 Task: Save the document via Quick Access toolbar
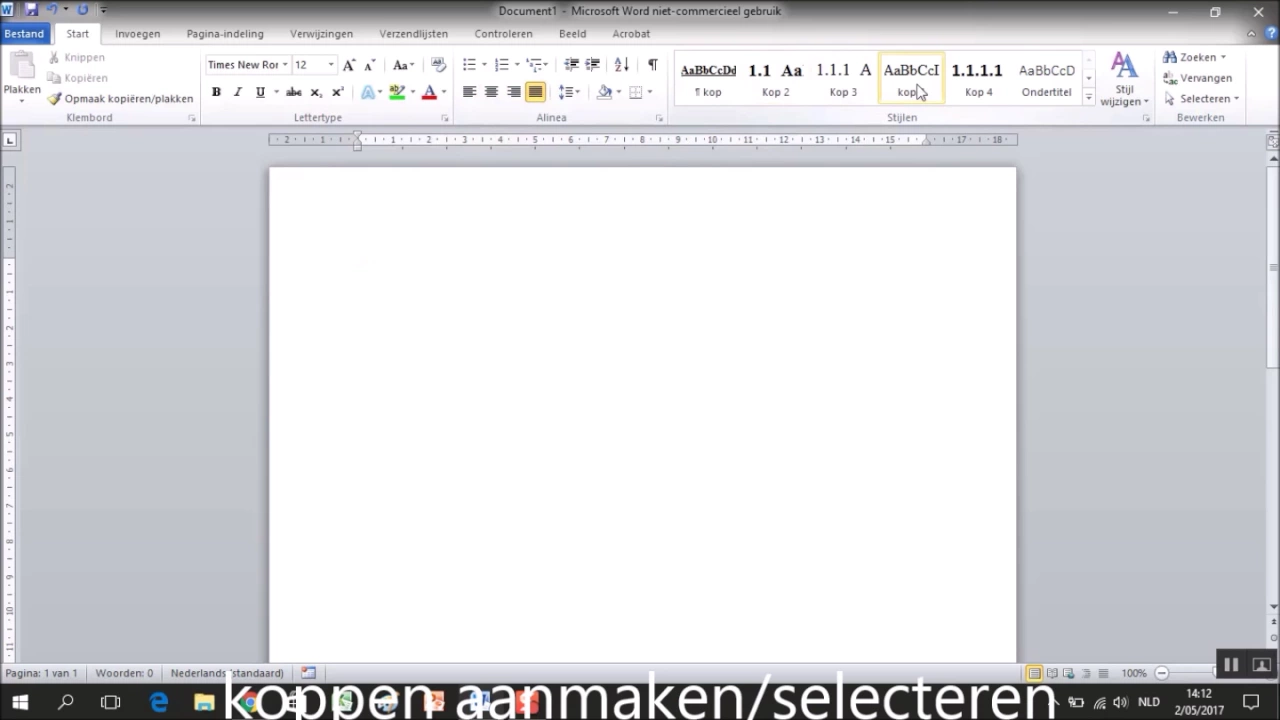click(x=31, y=10)
